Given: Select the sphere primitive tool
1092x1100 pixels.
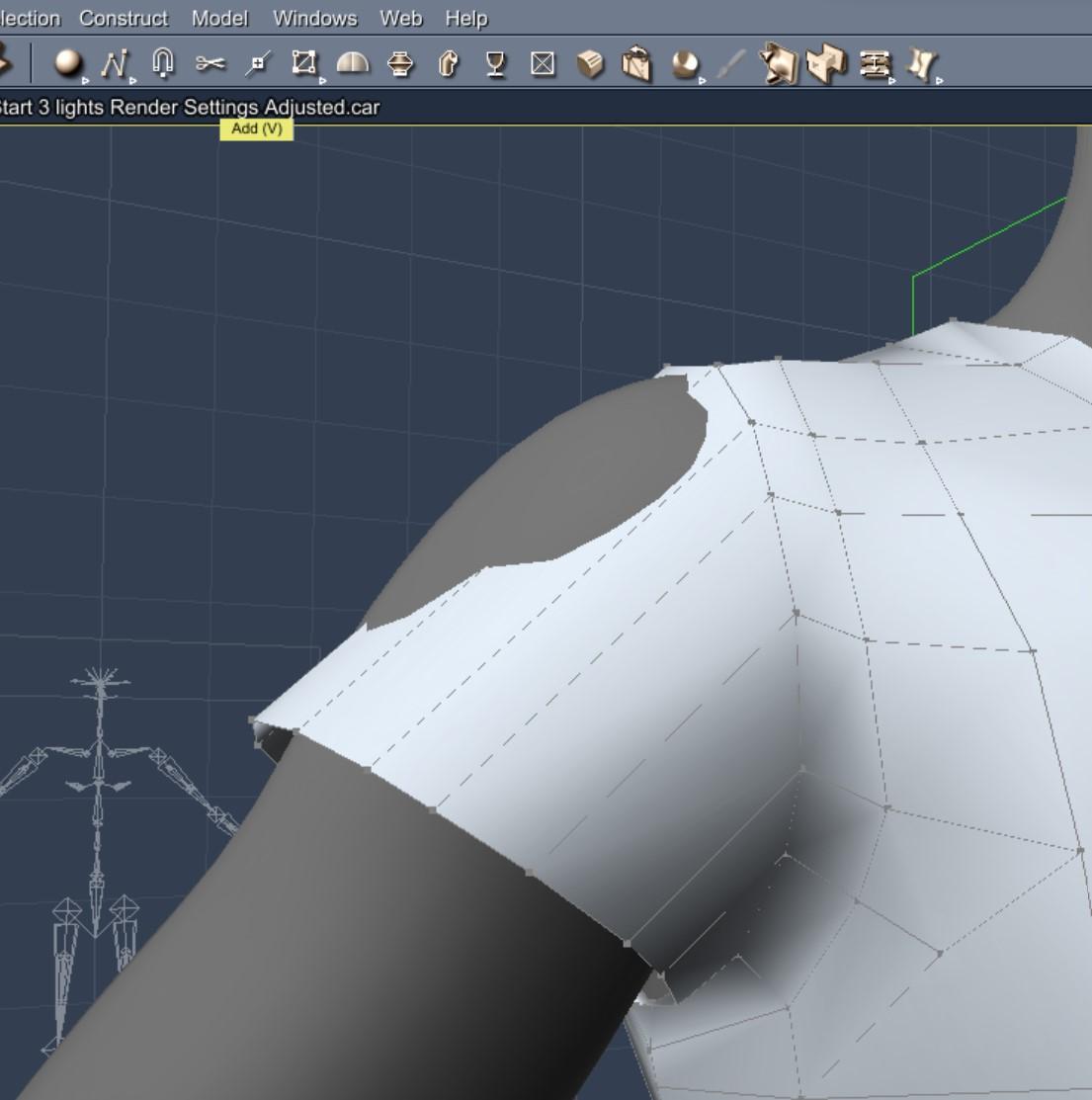Looking at the screenshot, I should point(68,63).
